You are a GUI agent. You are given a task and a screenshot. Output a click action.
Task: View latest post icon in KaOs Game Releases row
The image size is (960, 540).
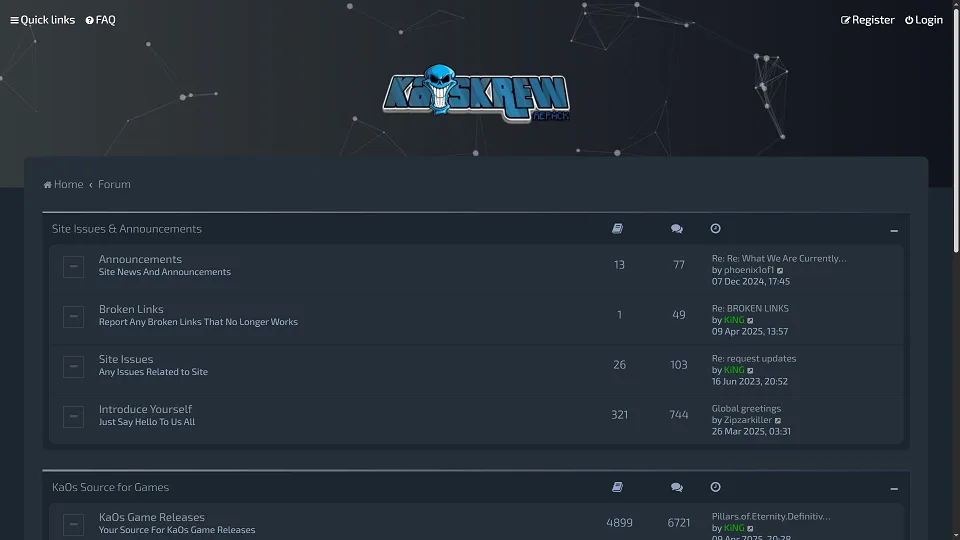point(751,528)
